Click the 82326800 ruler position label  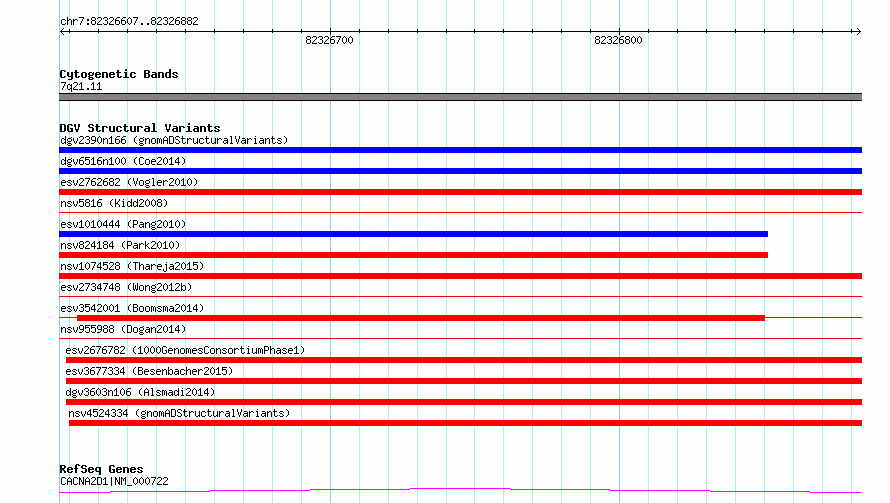[618, 40]
